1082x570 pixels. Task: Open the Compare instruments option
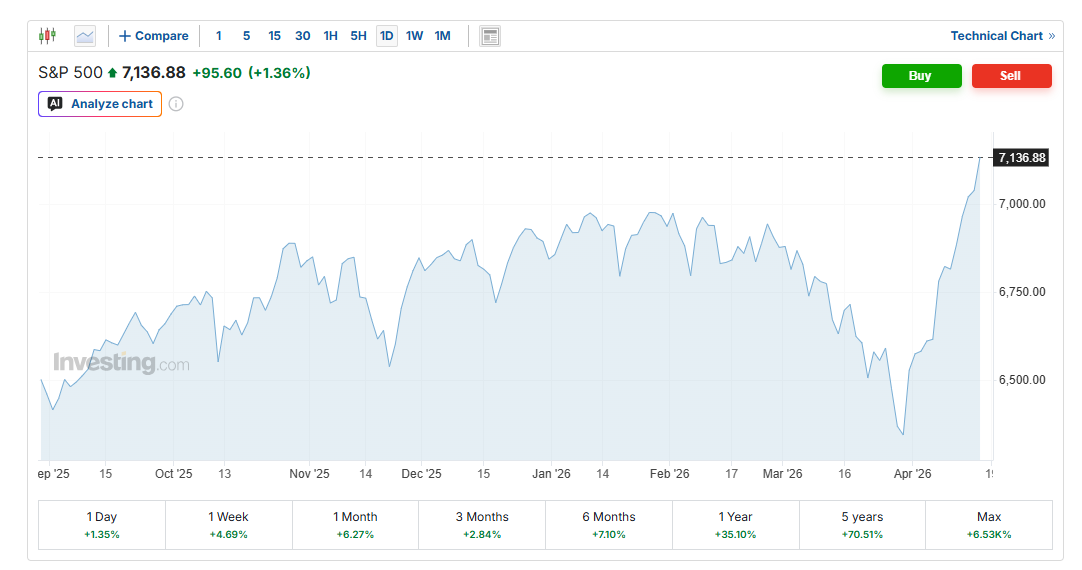pyautogui.click(x=153, y=36)
